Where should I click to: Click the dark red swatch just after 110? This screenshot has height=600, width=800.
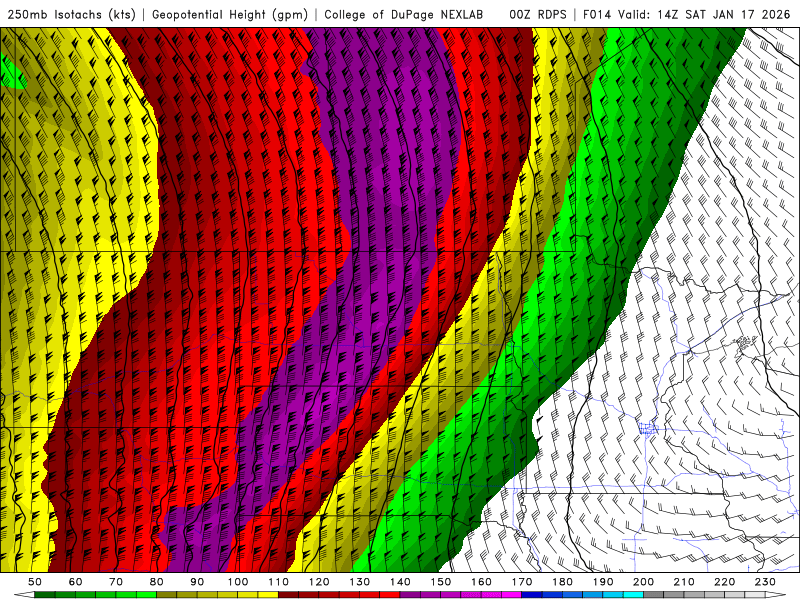tap(289, 595)
